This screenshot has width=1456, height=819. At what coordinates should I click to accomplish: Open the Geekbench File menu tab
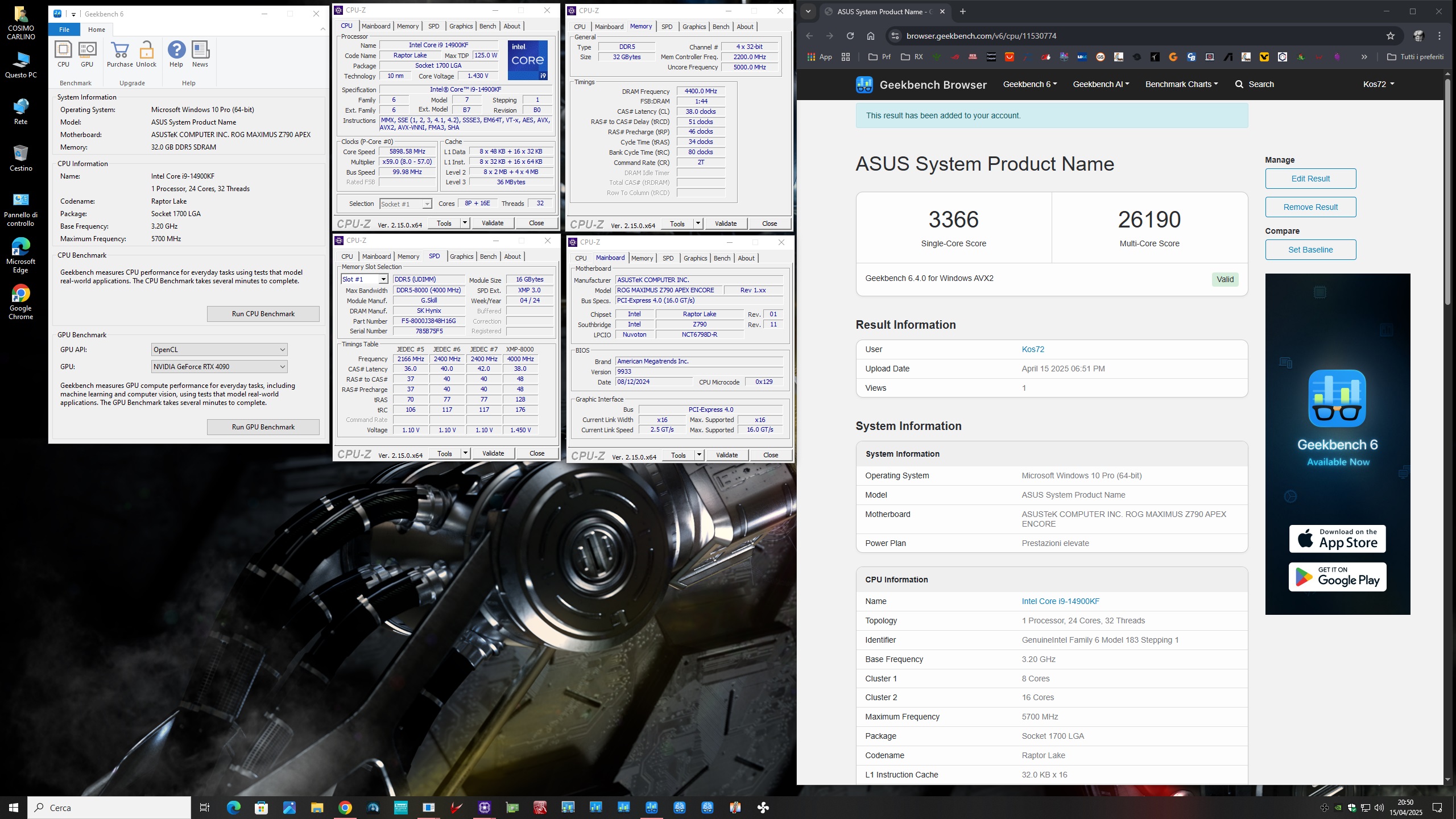(x=64, y=30)
